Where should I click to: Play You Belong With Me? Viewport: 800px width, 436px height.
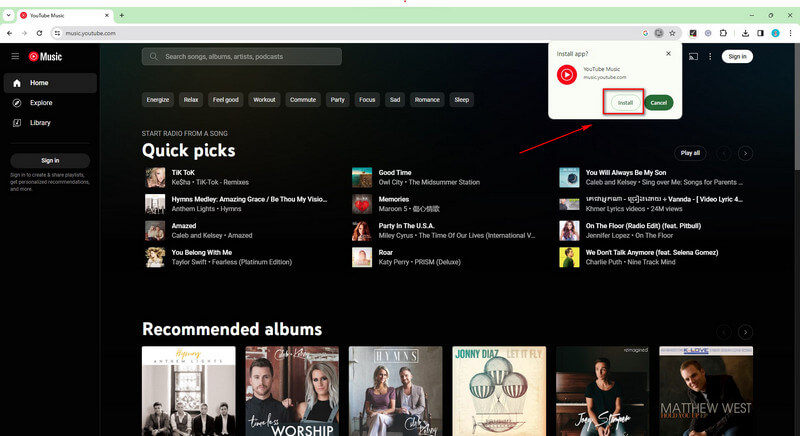202,252
